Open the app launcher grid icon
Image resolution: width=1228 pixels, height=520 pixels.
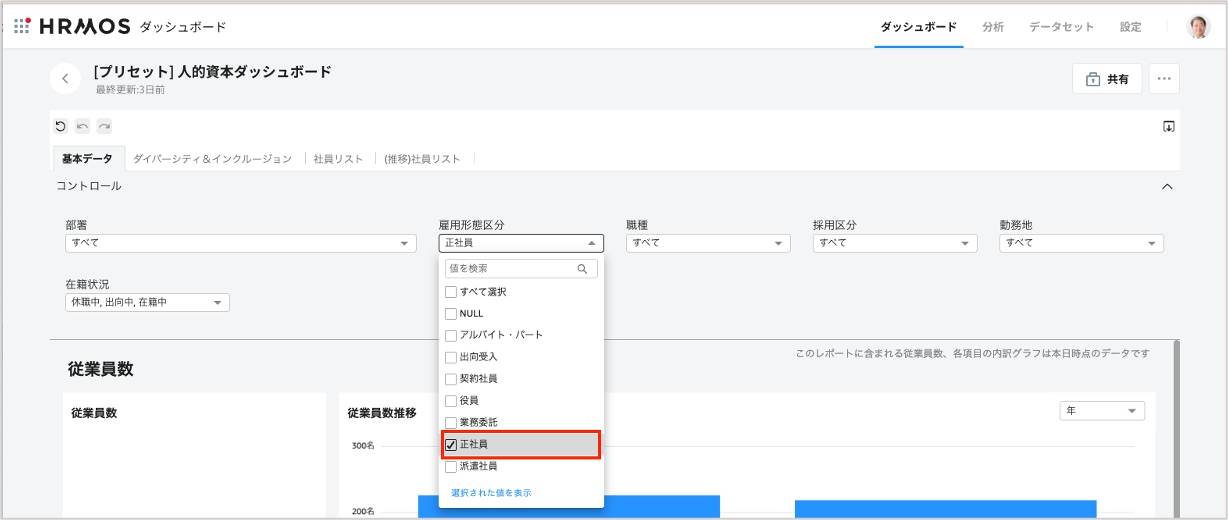tap(21, 27)
